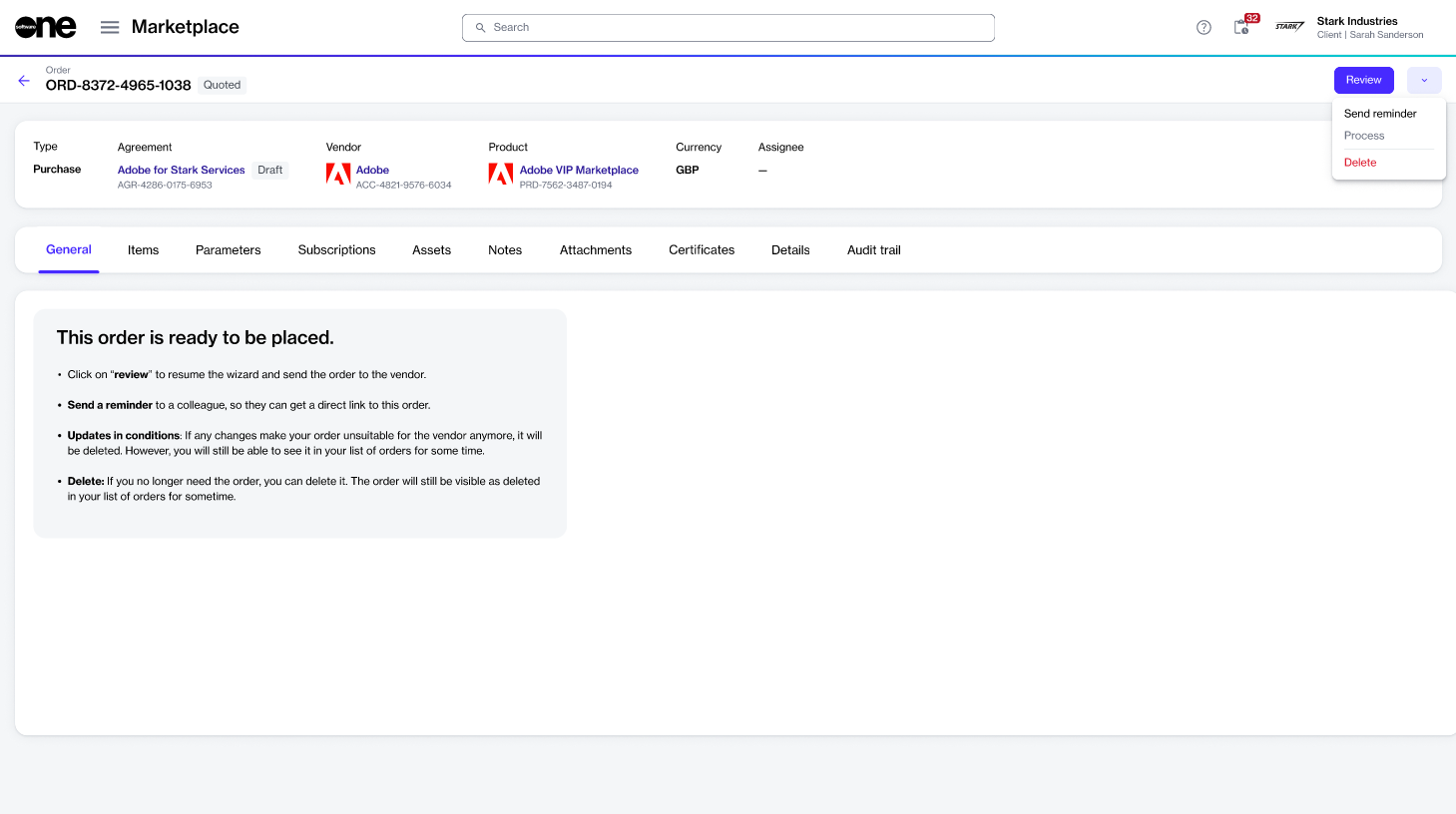Click the SoftwareOne logo
This screenshot has width=1456, height=814.
46,28
